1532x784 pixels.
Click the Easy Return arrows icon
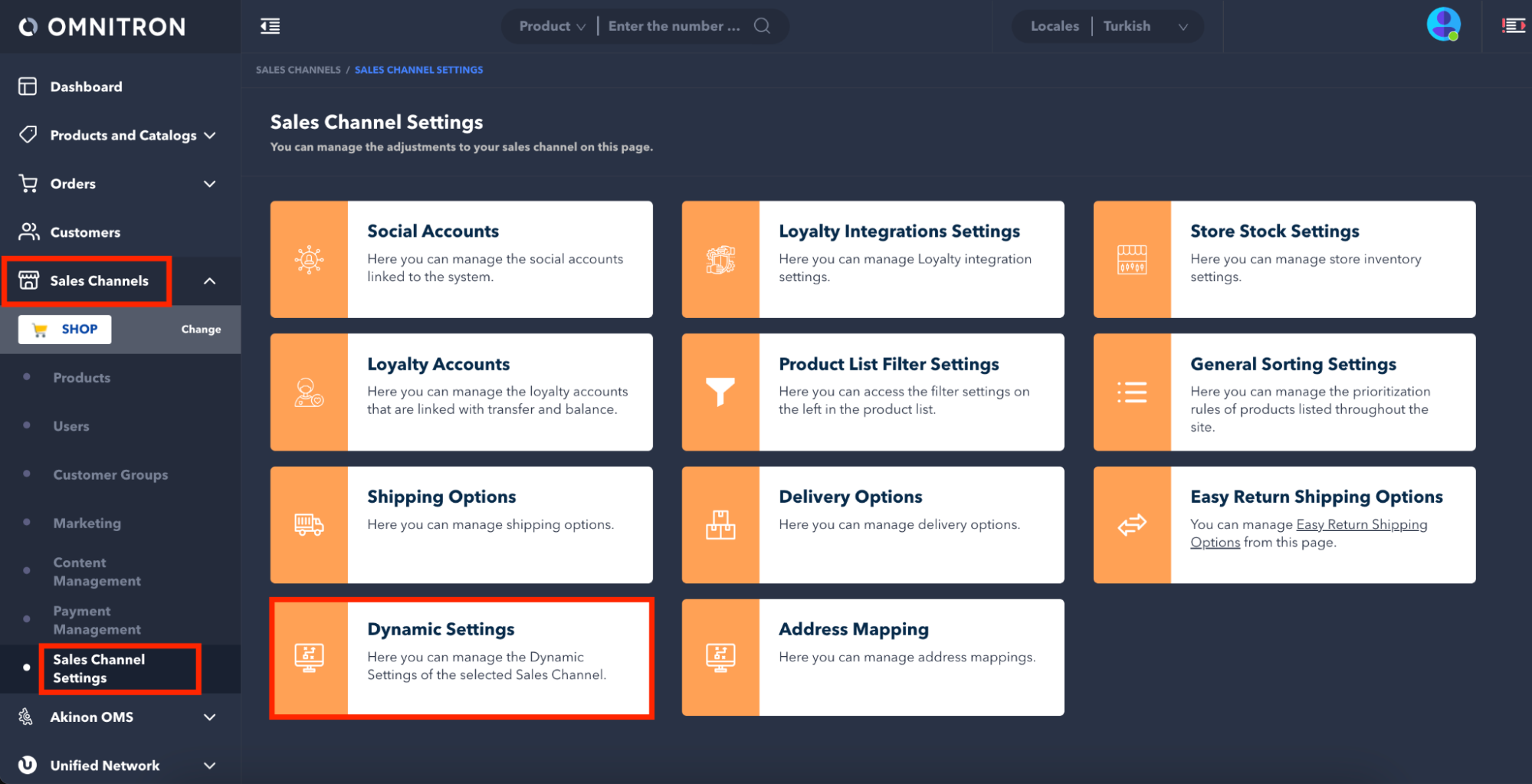coord(1131,524)
